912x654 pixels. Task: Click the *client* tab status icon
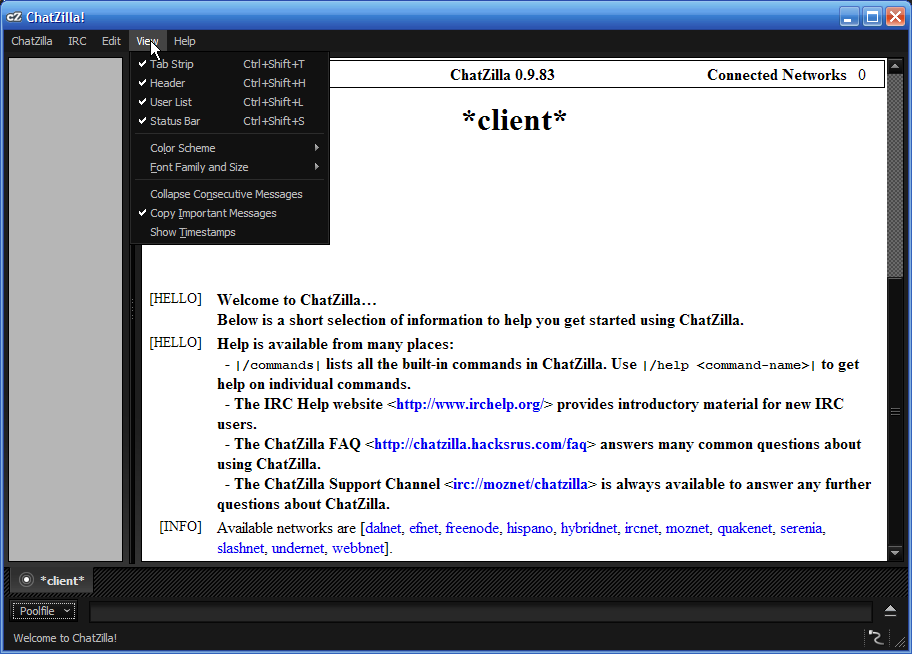coord(26,580)
